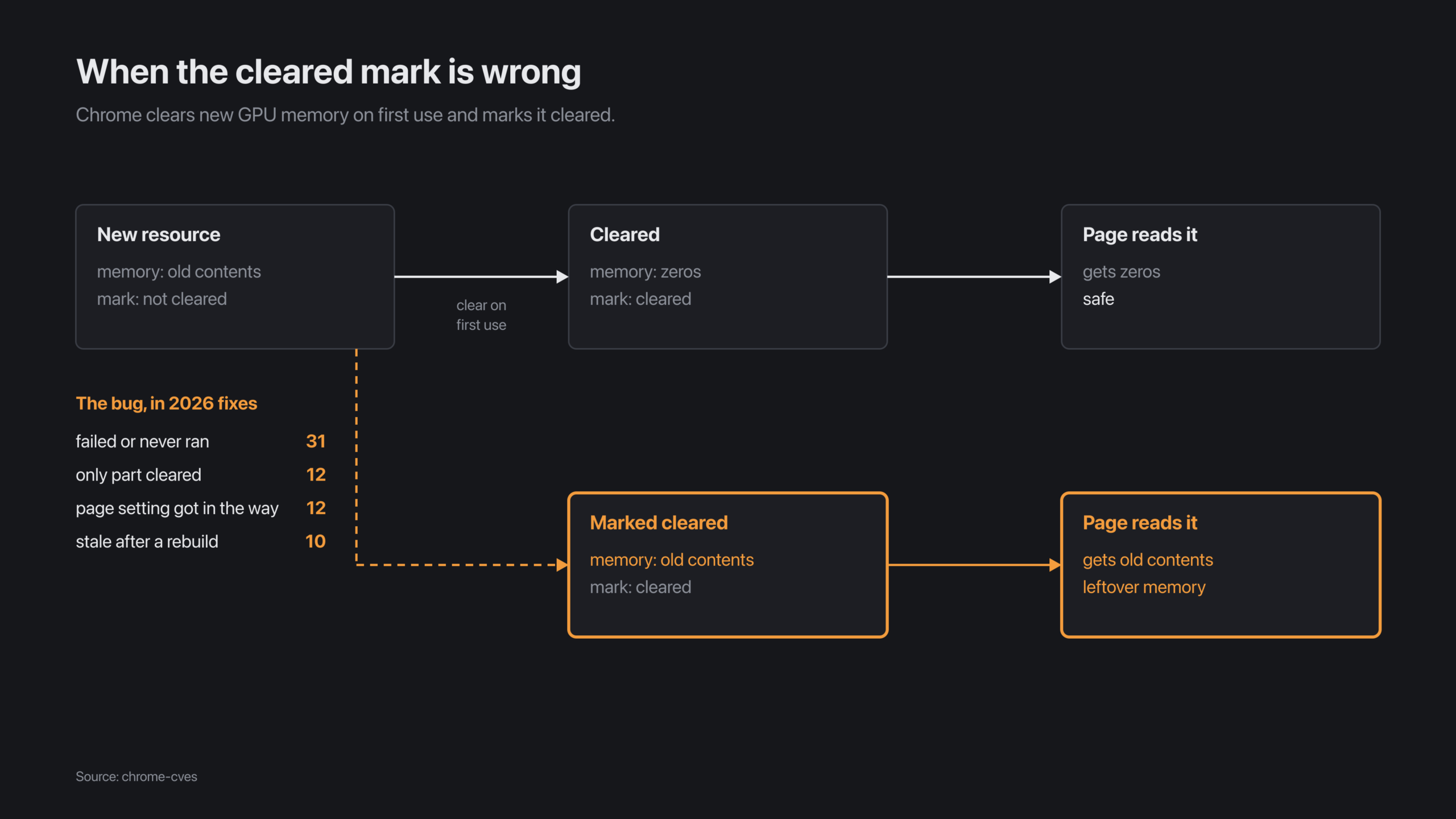Click the count 31 beside failed or never ran
This screenshot has height=819, width=1456.
click(x=316, y=441)
